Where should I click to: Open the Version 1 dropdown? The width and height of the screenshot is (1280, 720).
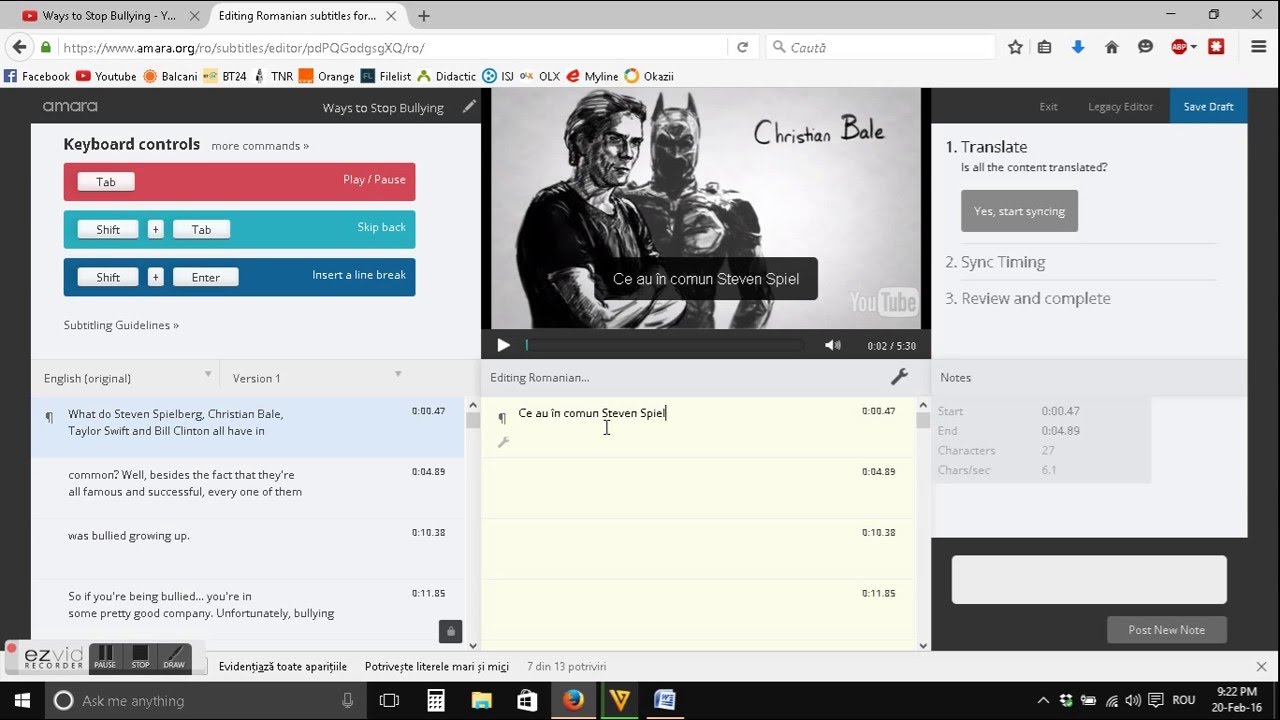(x=318, y=377)
